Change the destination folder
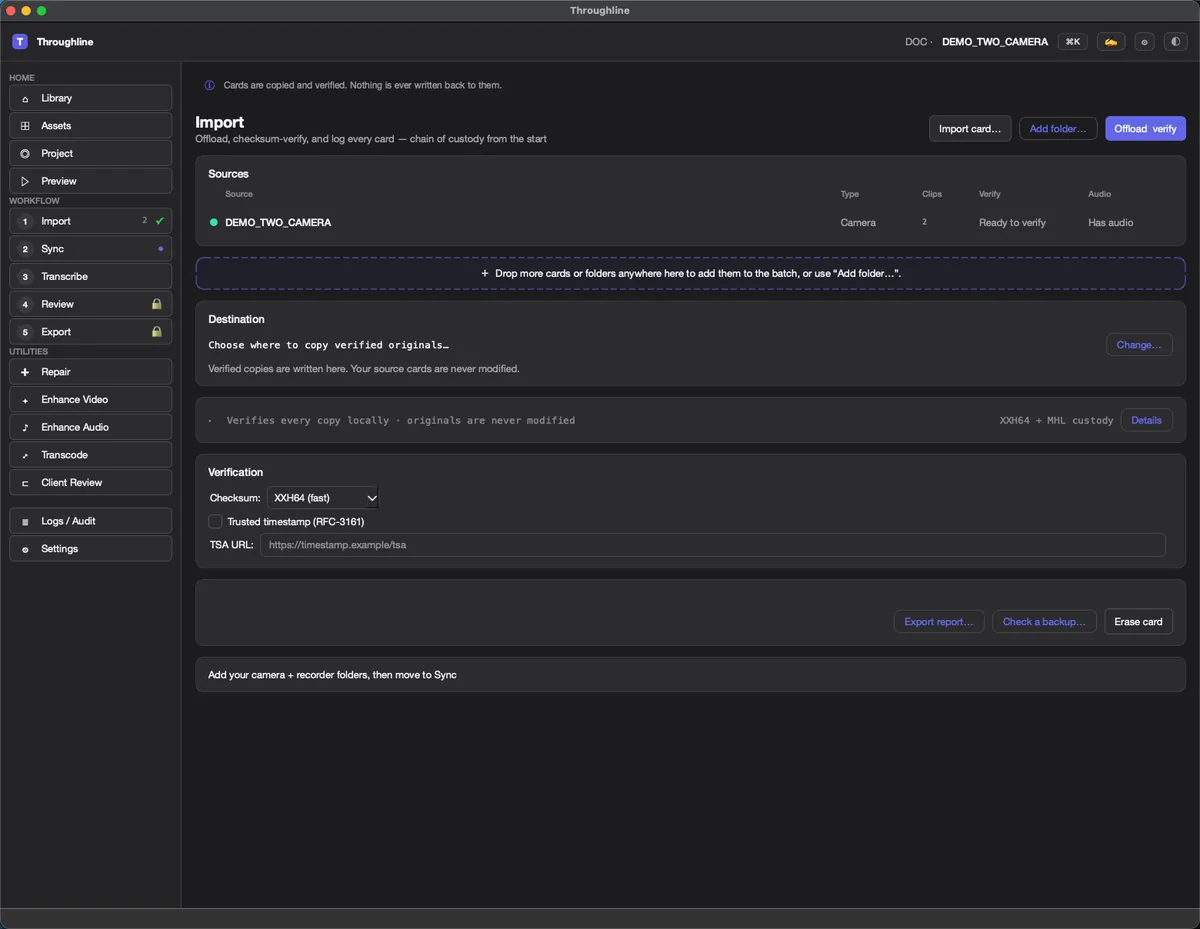 [1139, 345]
